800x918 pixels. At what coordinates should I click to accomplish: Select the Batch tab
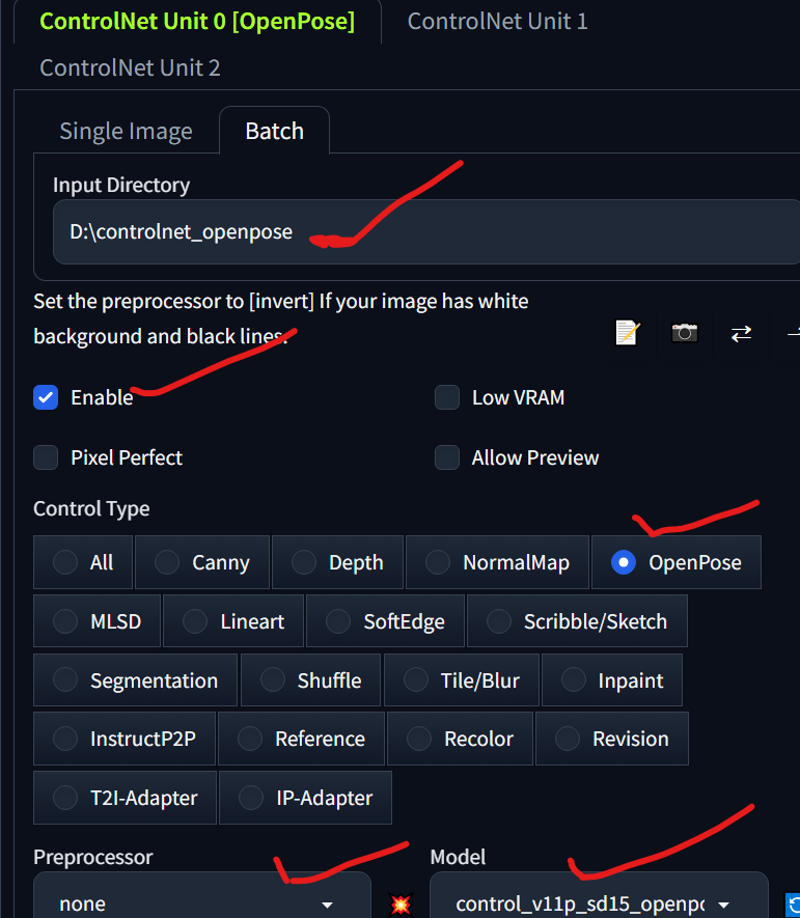(x=274, y=130)
